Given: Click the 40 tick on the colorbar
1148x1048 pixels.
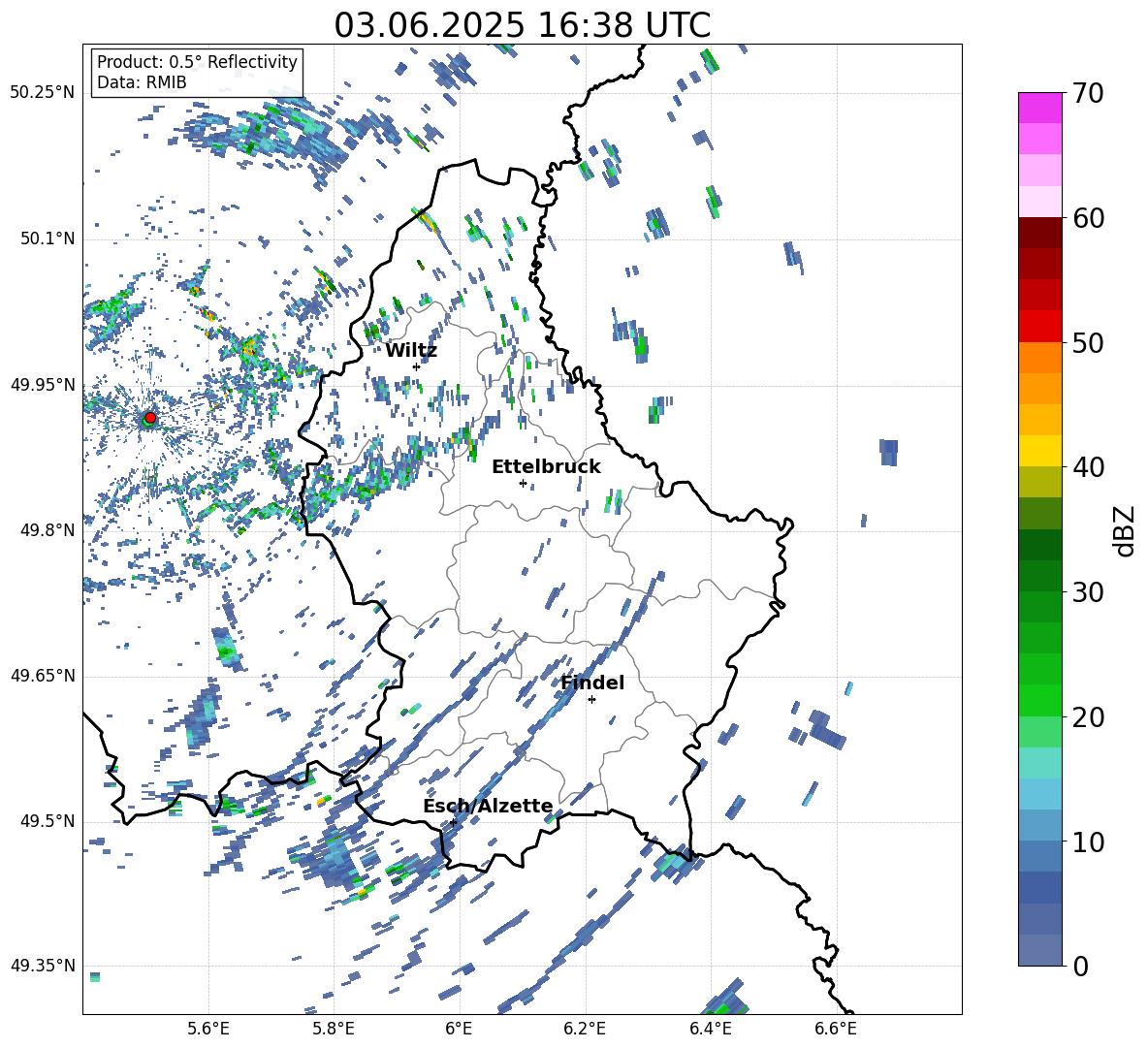Looking at the screenshot, I should (x=1087, y=467).
